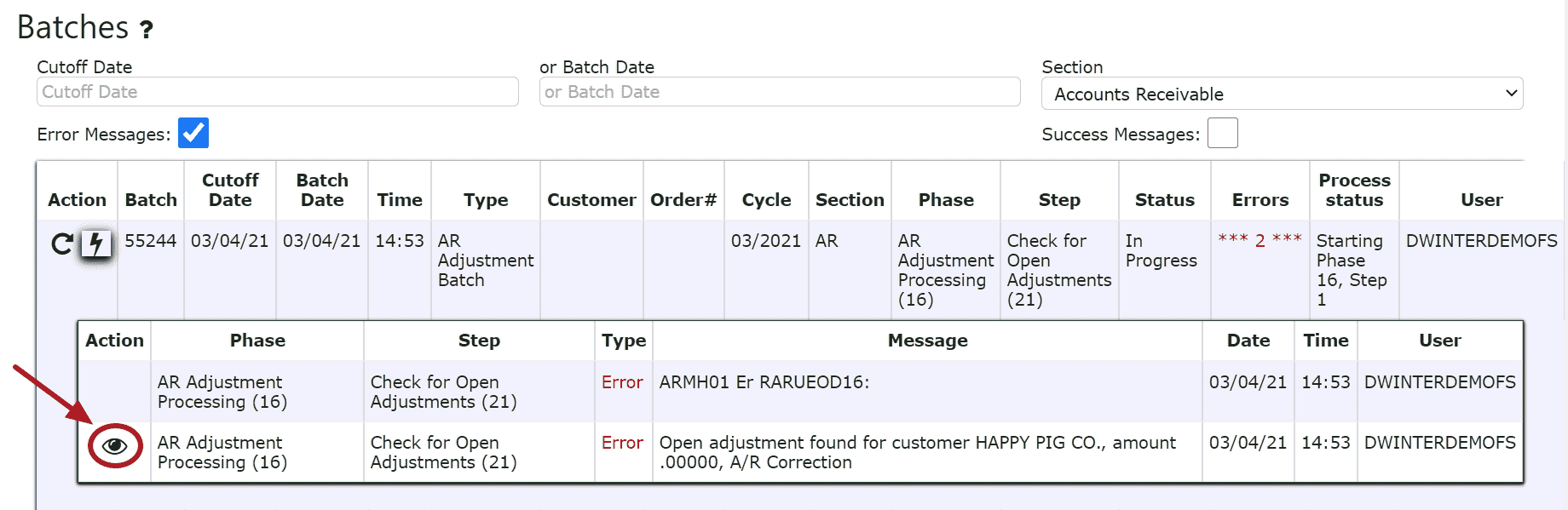This screenshot has width=1568, height=510.
Task: Click the Message column header in details
Action: pyautogui.click(x=927, y=341)
